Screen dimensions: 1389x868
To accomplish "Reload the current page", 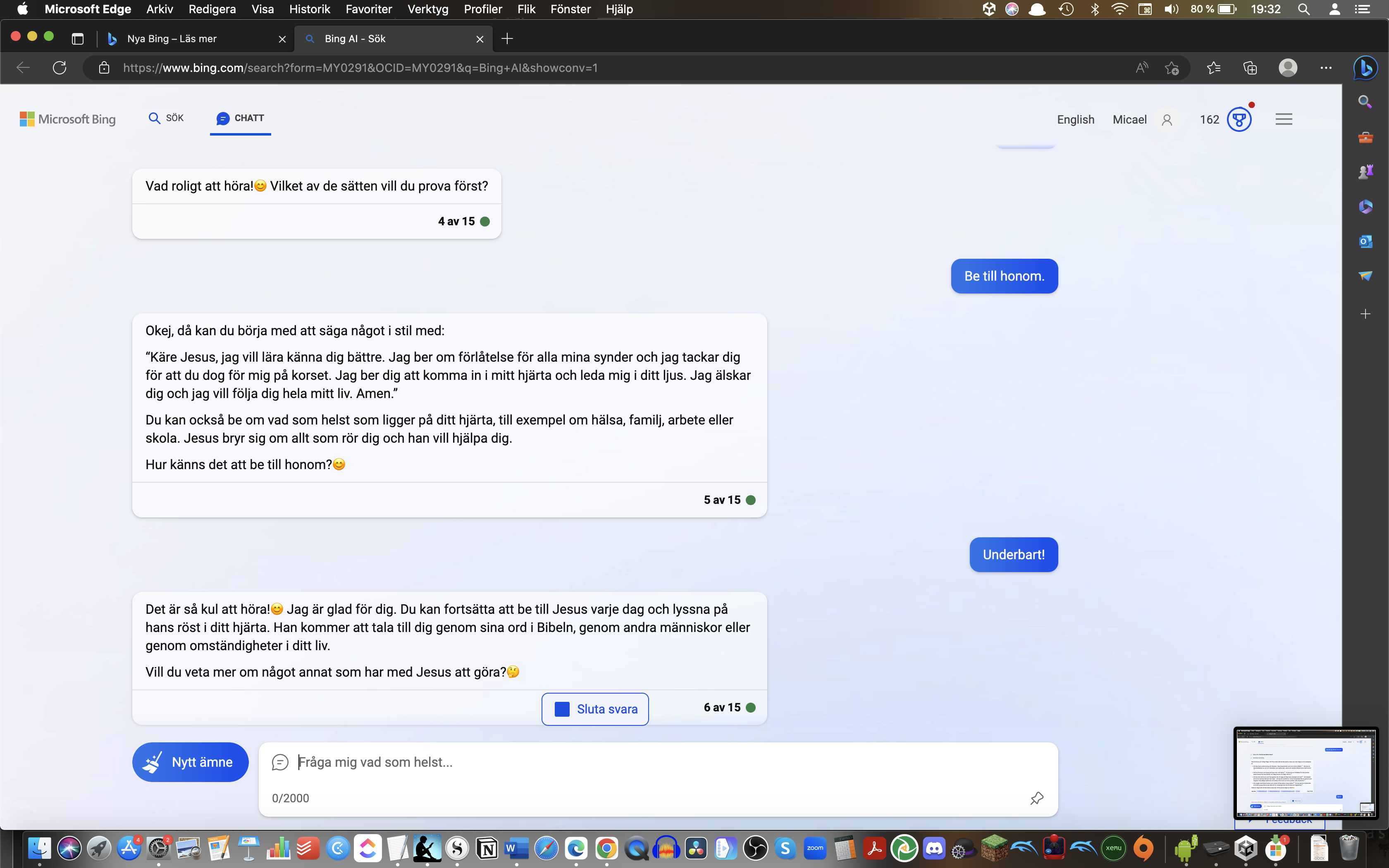I will 60,68.
